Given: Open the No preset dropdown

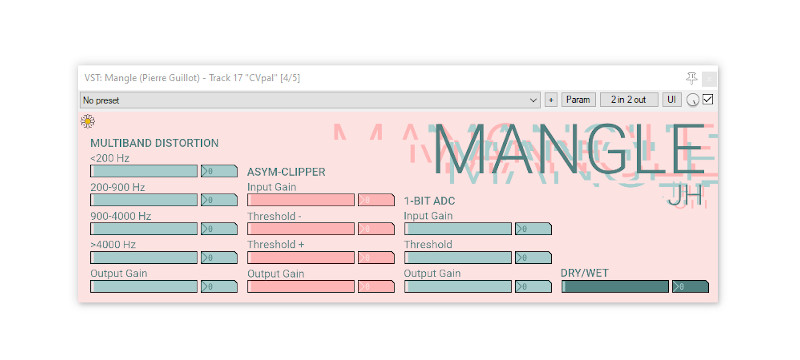Looking at the screenshot, I should 310,100.
